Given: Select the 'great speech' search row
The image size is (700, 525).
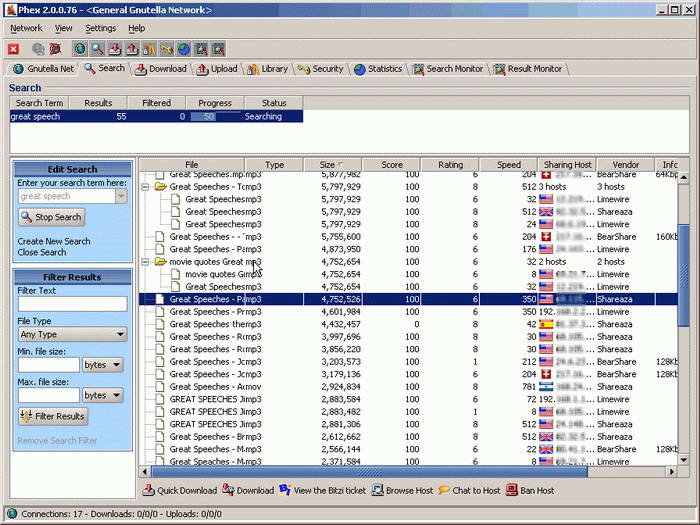Looking at the screenshot, I should coord(156,117).
